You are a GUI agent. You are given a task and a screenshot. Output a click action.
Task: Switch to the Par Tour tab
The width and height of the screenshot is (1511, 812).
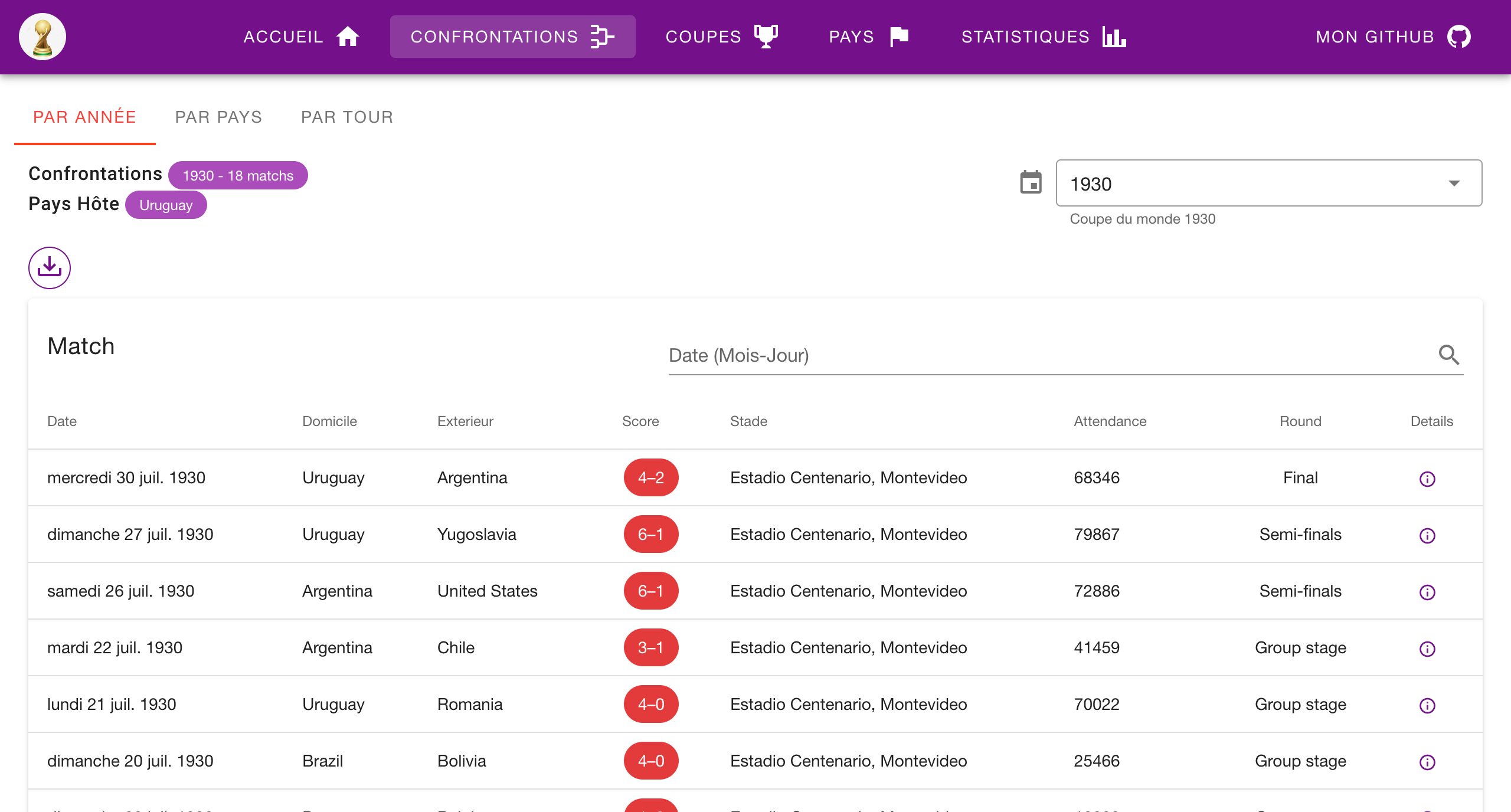pyautogui.click(x=347, y=117)
